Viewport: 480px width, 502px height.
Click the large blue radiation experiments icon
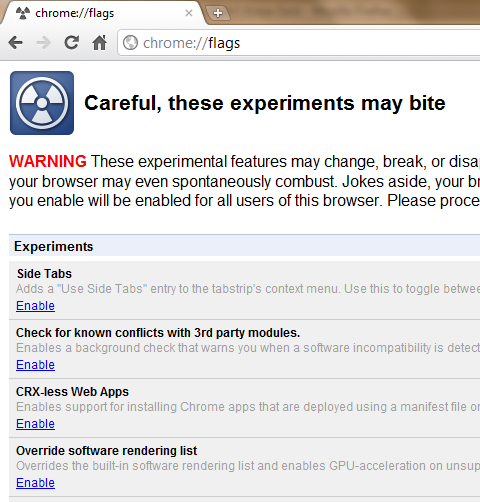42,103
